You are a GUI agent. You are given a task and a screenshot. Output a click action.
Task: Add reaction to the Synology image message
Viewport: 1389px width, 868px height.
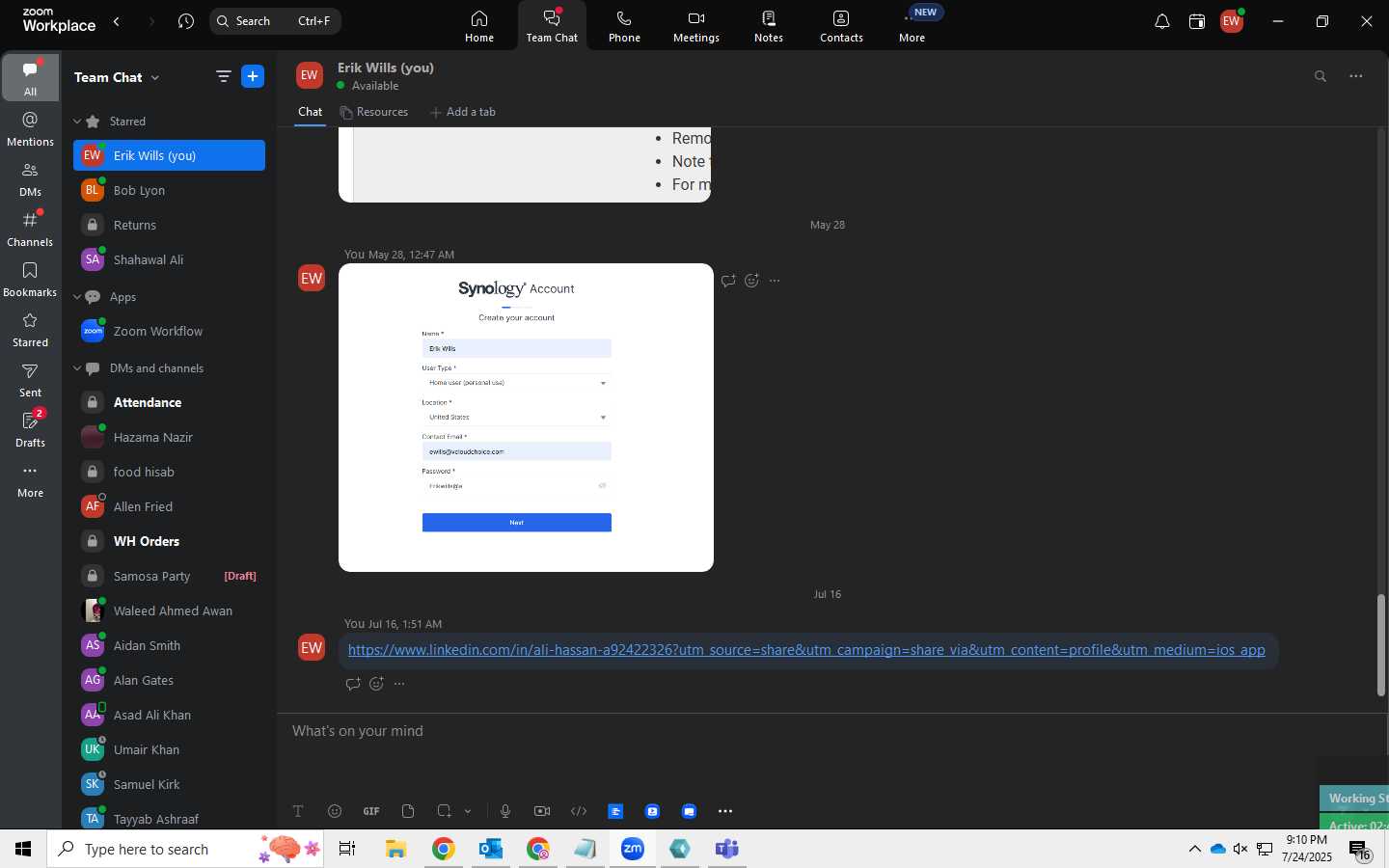752,281
